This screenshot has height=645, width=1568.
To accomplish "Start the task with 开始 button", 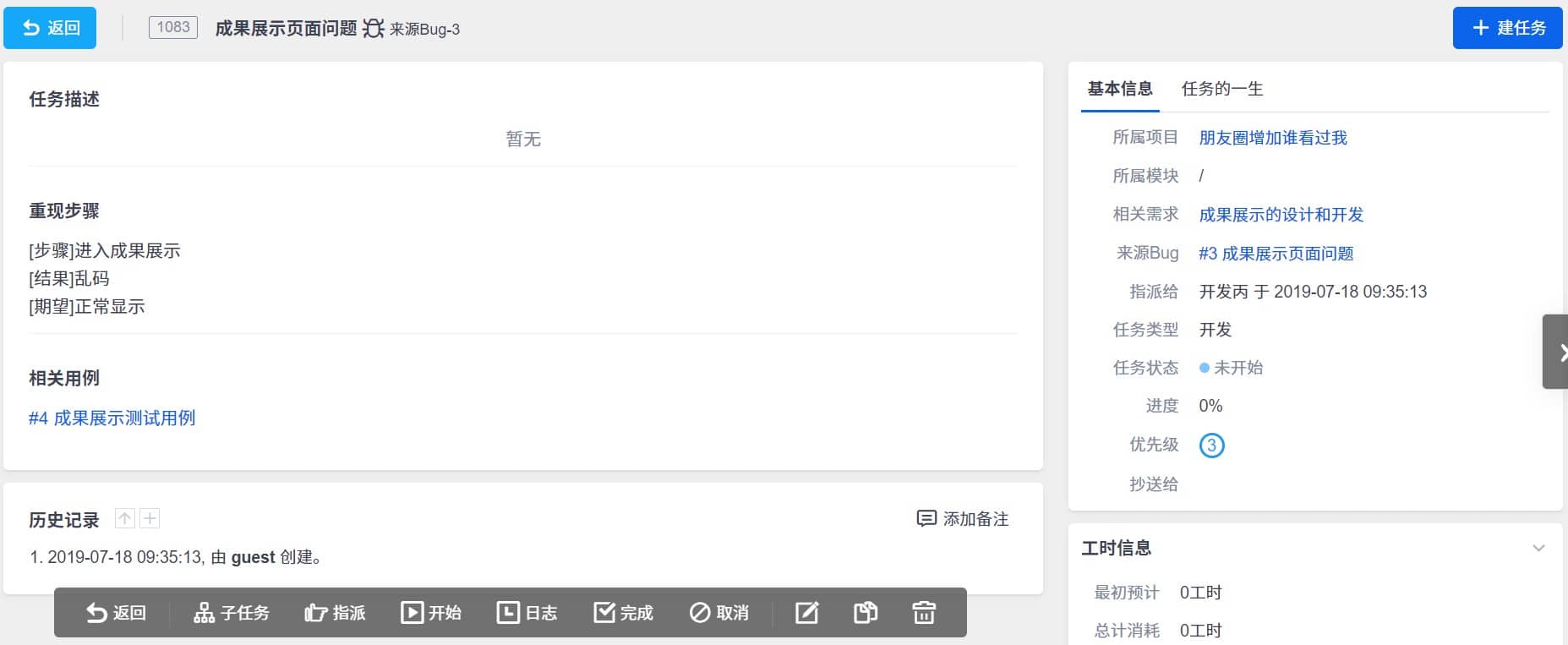I will [x=431, y=613].
